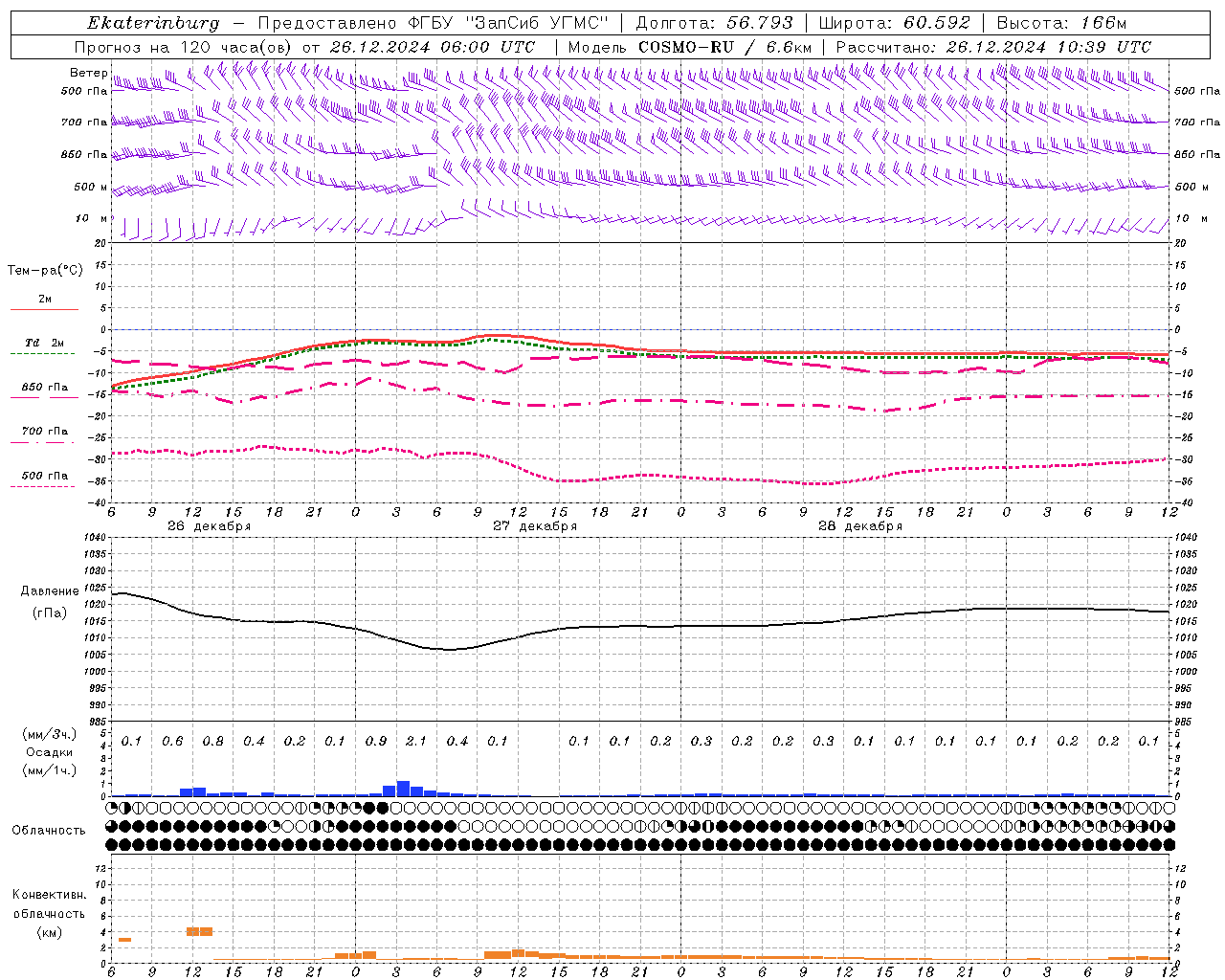Click the Ekaterinburg title text
Image resolution: width=1225 pixels, height=980 pixels.
point(153,23)
